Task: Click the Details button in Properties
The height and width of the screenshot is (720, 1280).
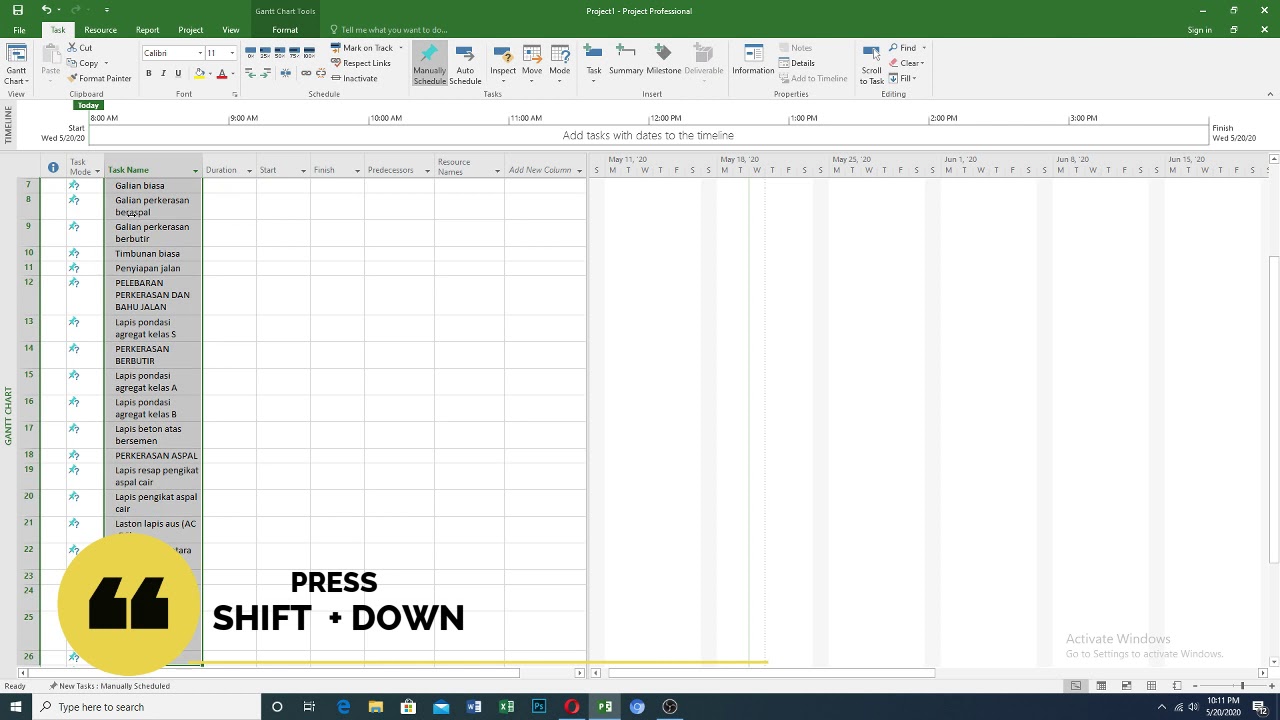Action: click(x=797, y=63)
